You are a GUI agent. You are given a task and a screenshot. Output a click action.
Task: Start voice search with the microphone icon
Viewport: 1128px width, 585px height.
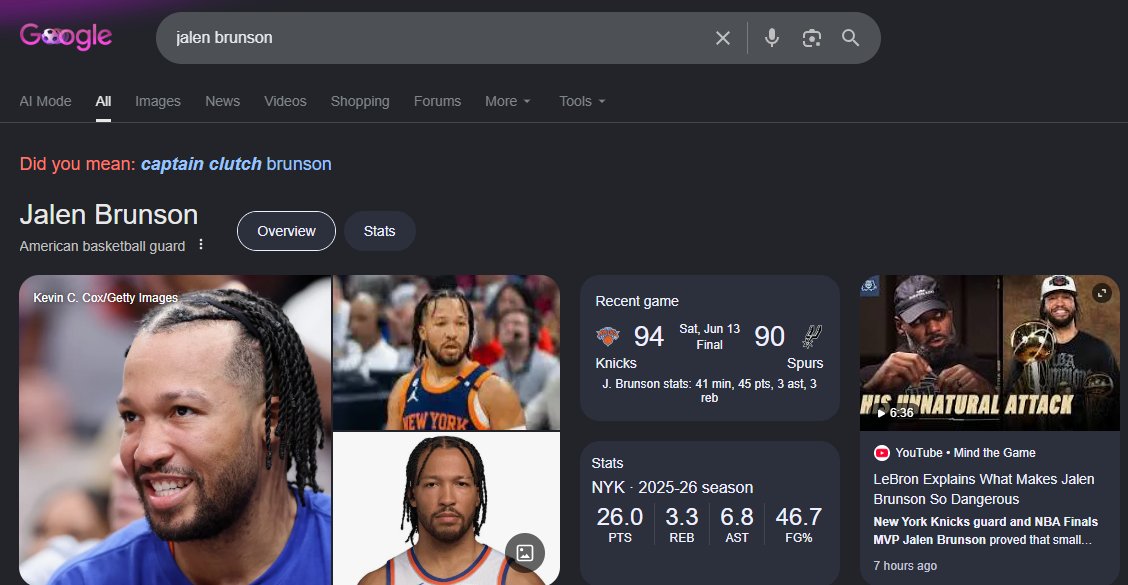coord(772,37)
